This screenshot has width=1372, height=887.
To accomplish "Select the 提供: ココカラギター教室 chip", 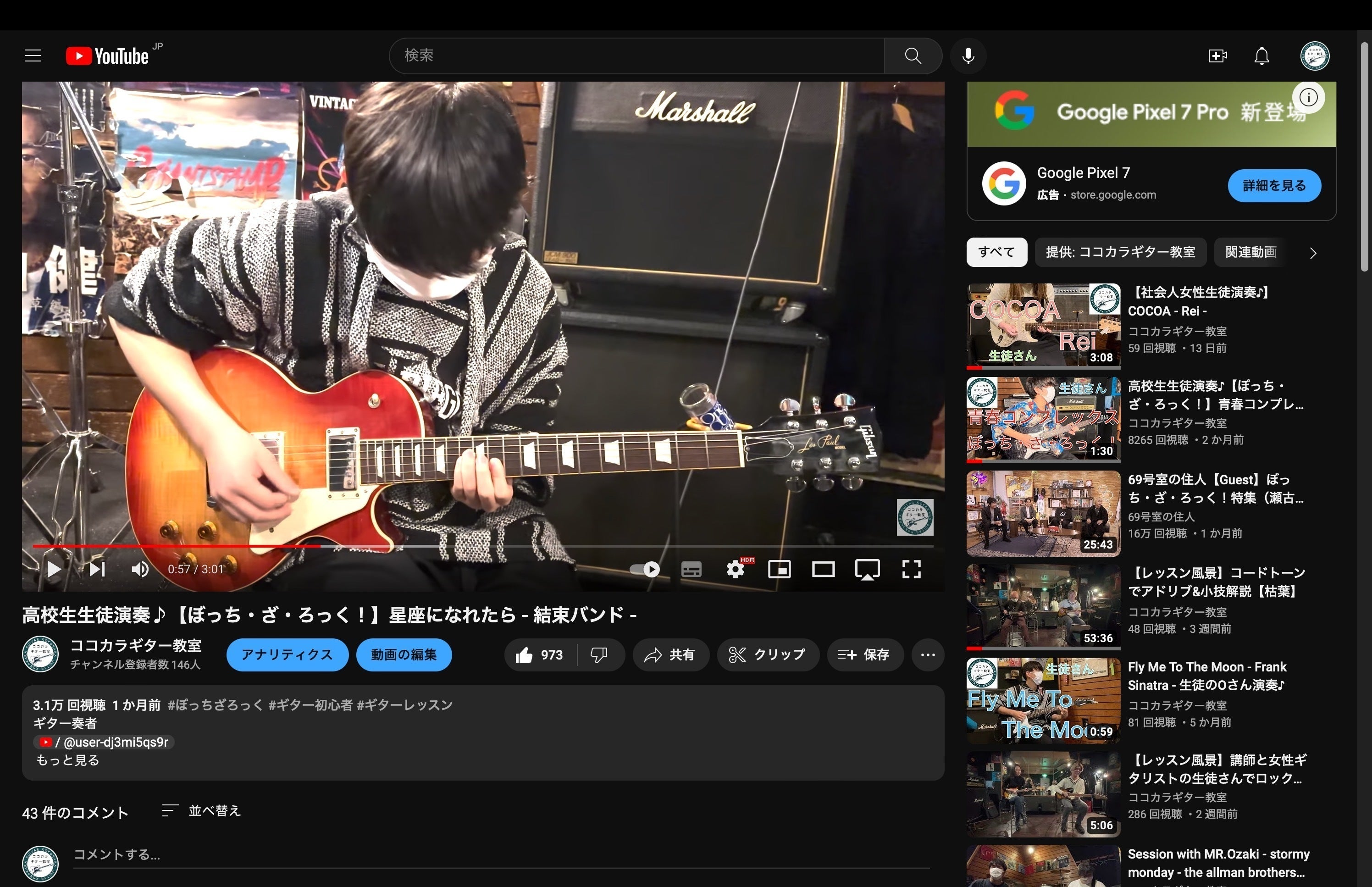I will pos(1120,252).
